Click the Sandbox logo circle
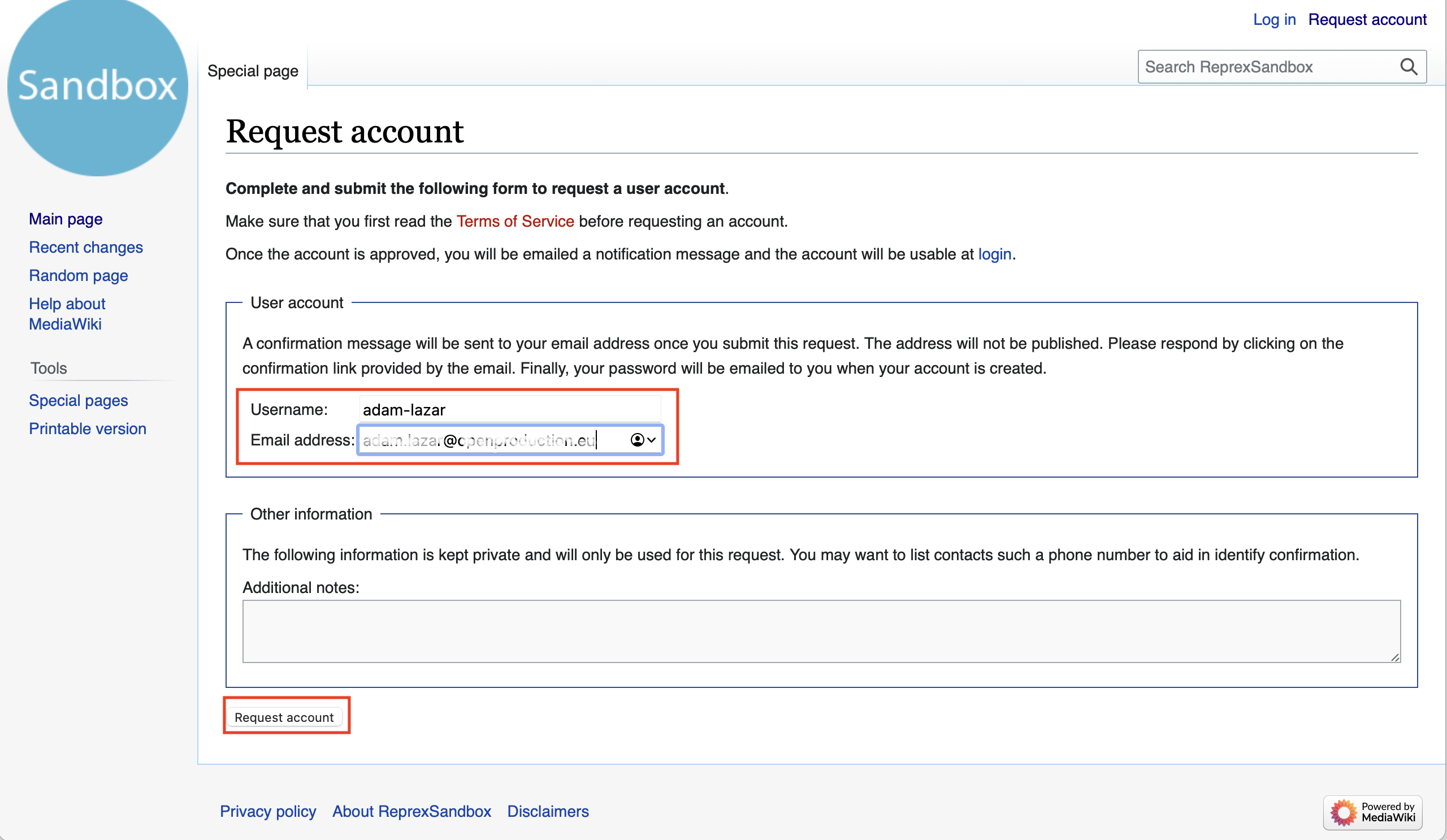 (x=98, y=86)
